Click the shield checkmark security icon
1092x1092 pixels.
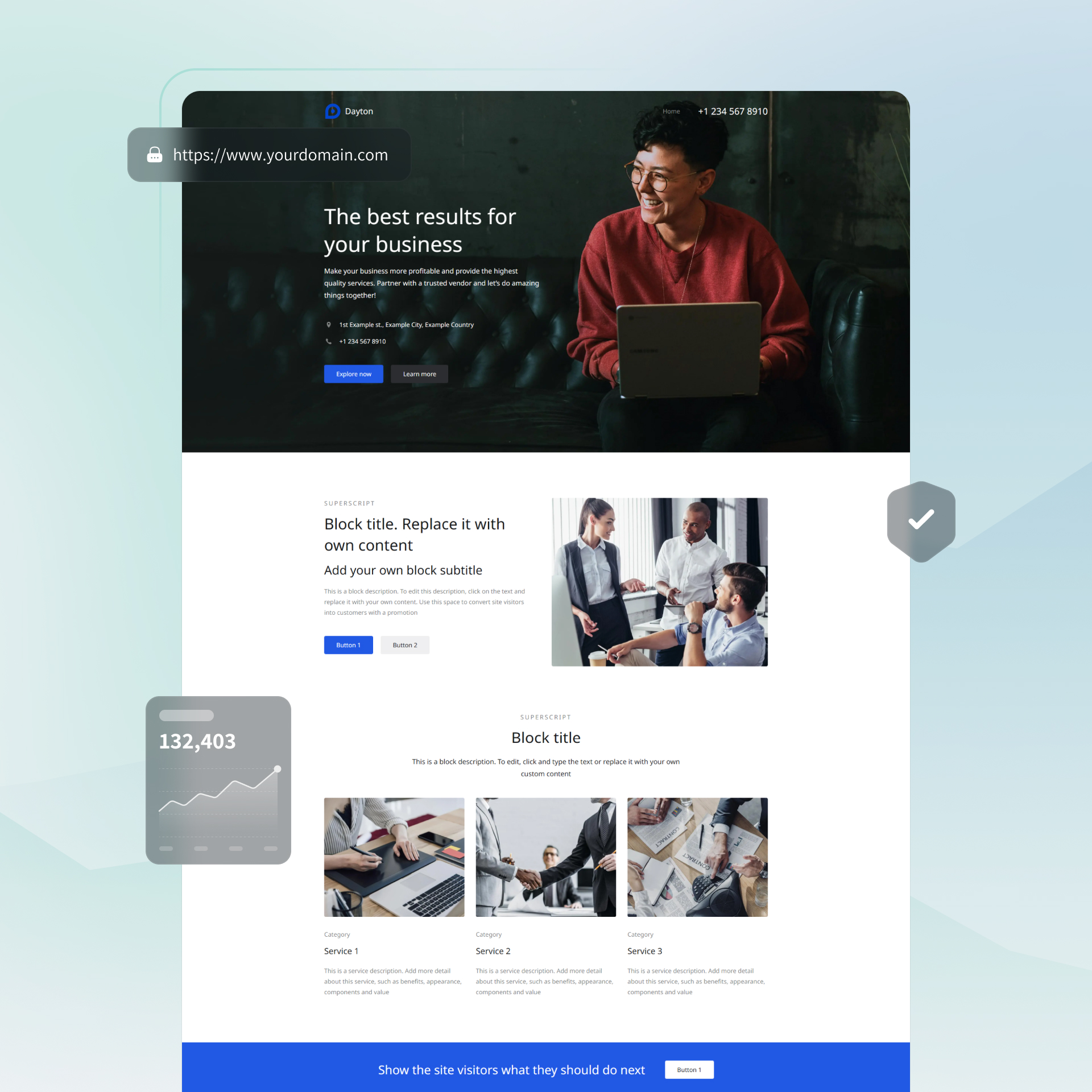click(x=921, y=519)
